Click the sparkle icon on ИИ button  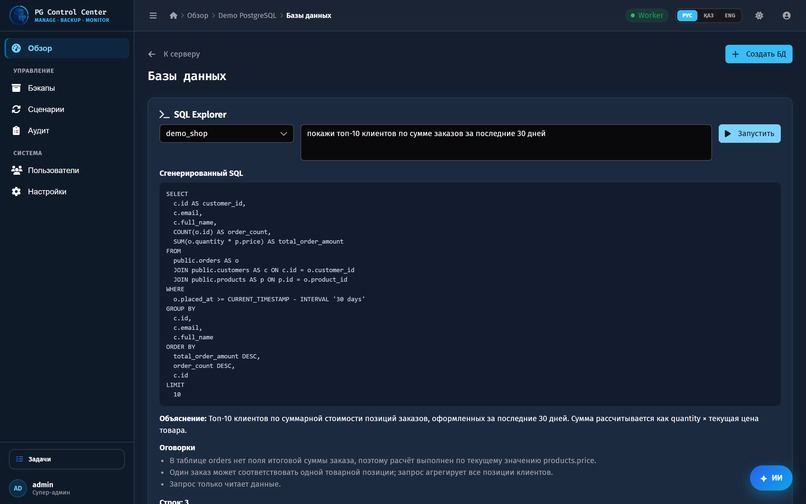(x=763, y=478)
